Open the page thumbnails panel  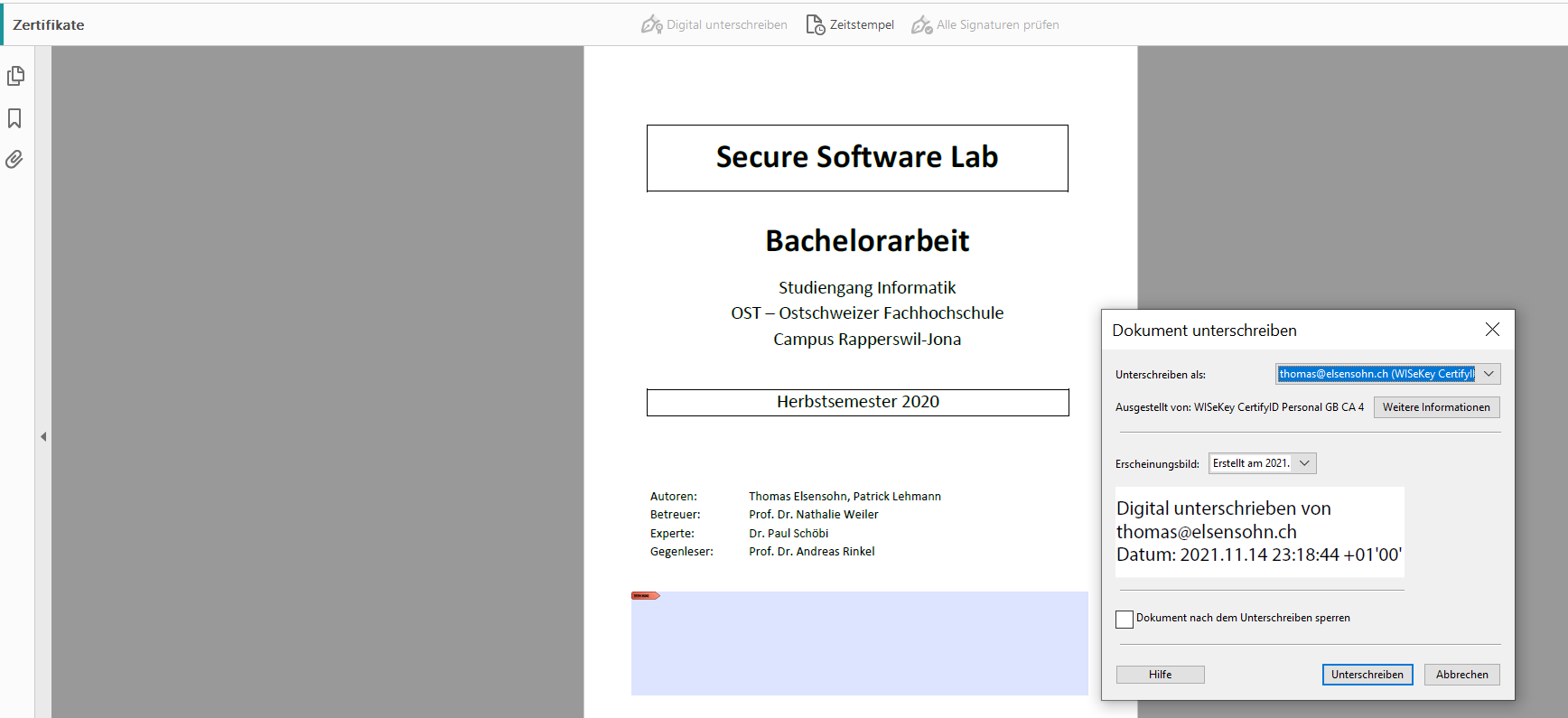point(15,76)
